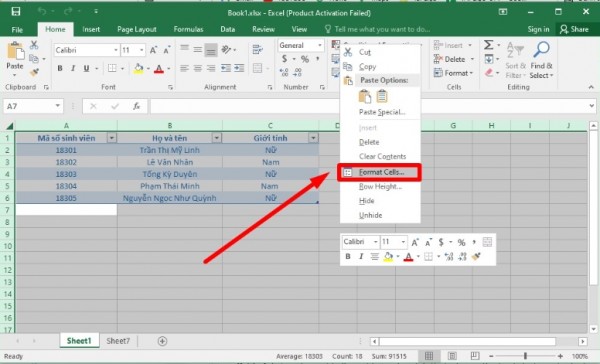
Task: Open the File tab
Action: (17, 29)
